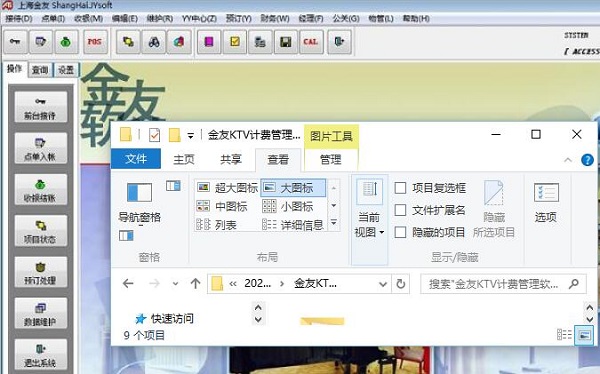Toggle the 隐藏的项目 checkbox
600x374 pixels.
[400, 232]
